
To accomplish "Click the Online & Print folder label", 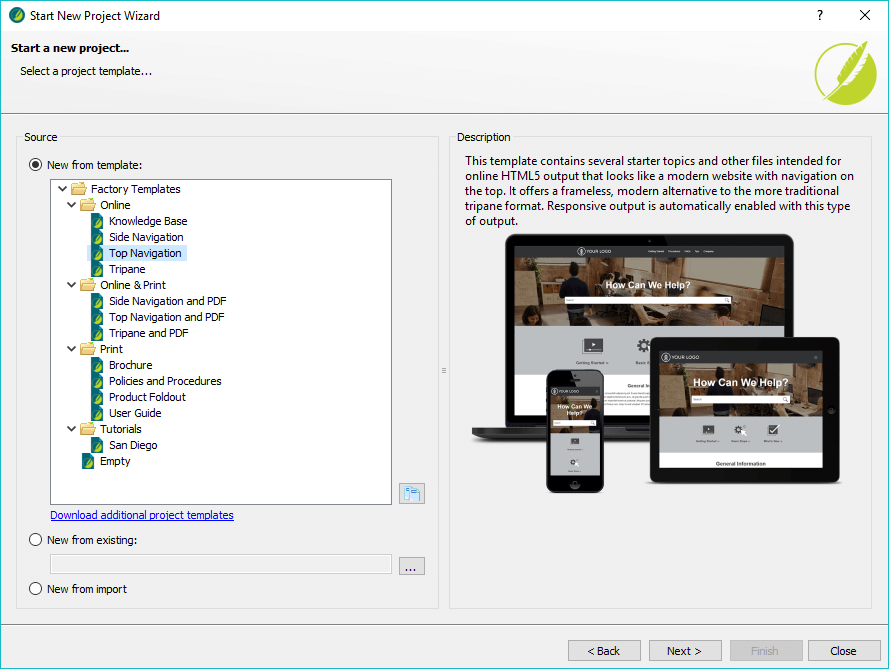I will click(x=133, y=285).
